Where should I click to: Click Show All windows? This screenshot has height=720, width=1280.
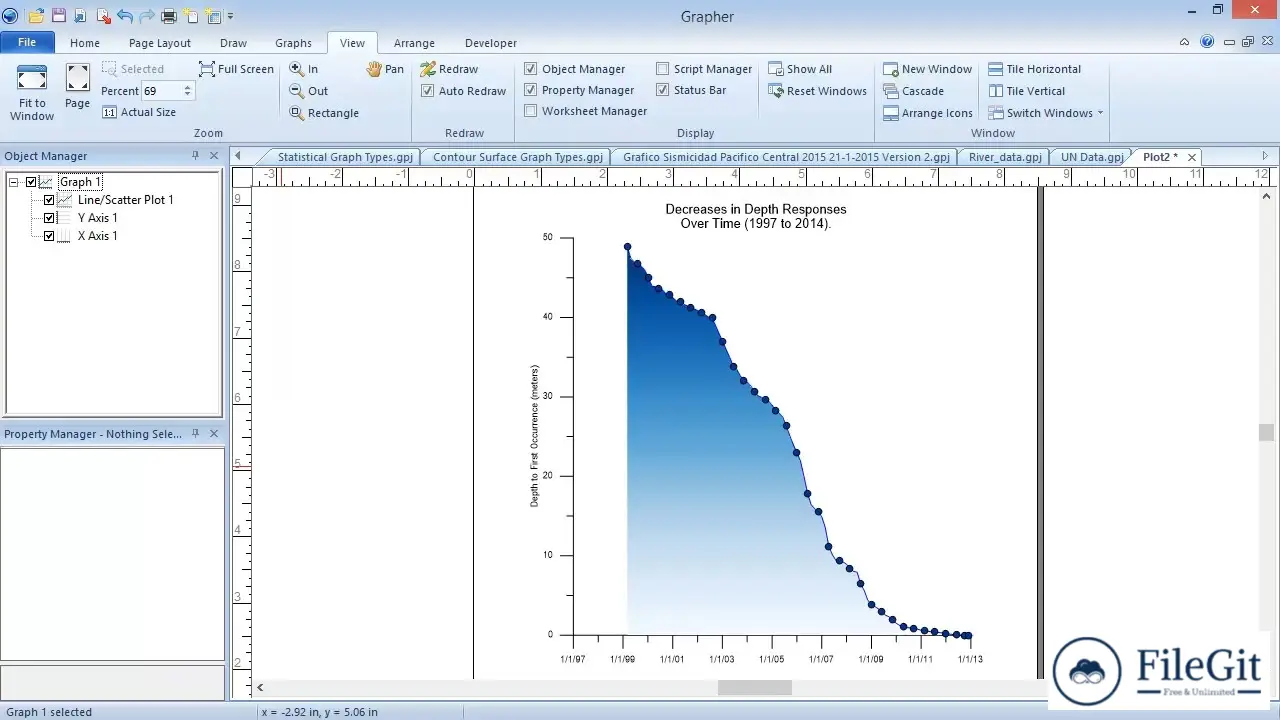800,69
